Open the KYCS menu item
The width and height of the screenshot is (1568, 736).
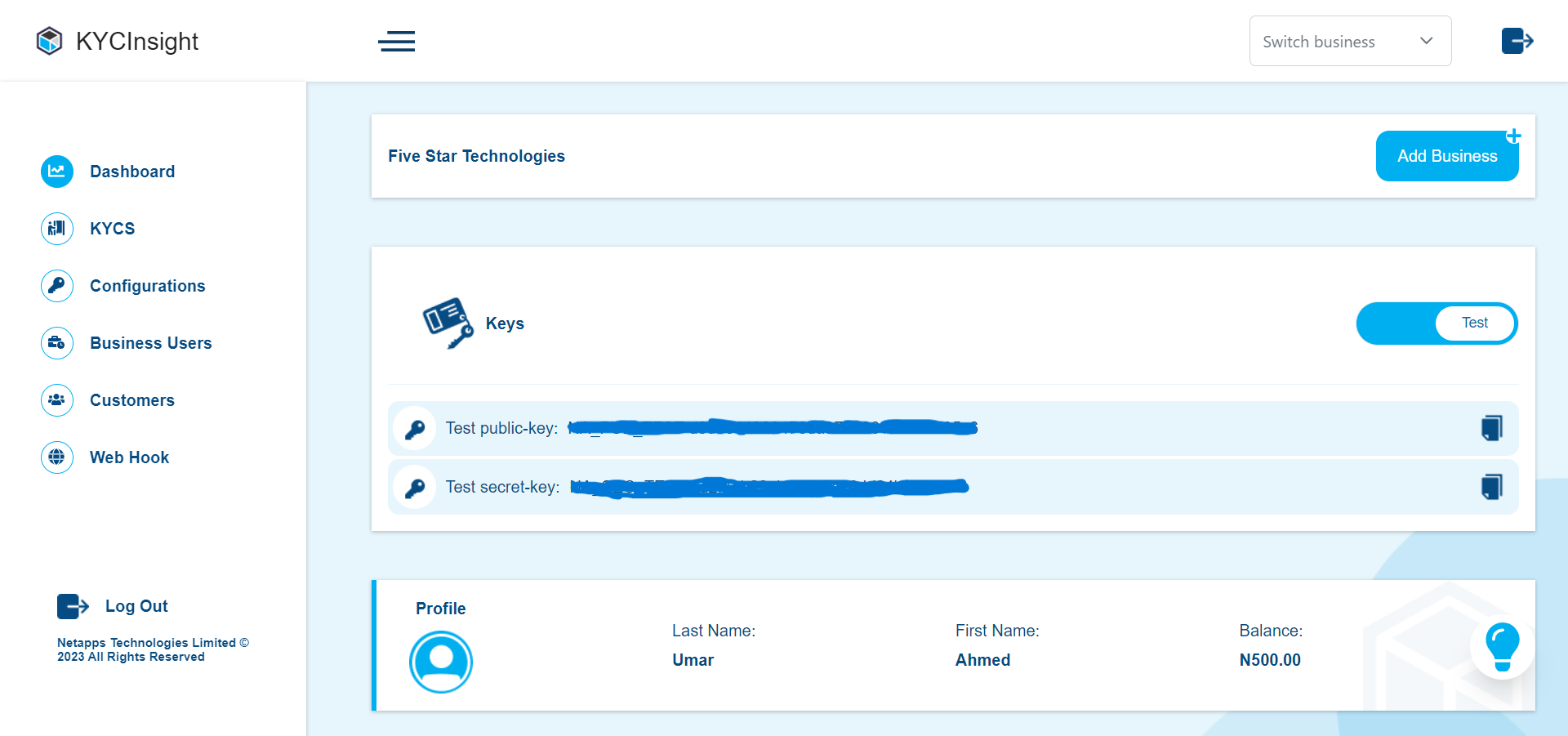pos(113,229)
